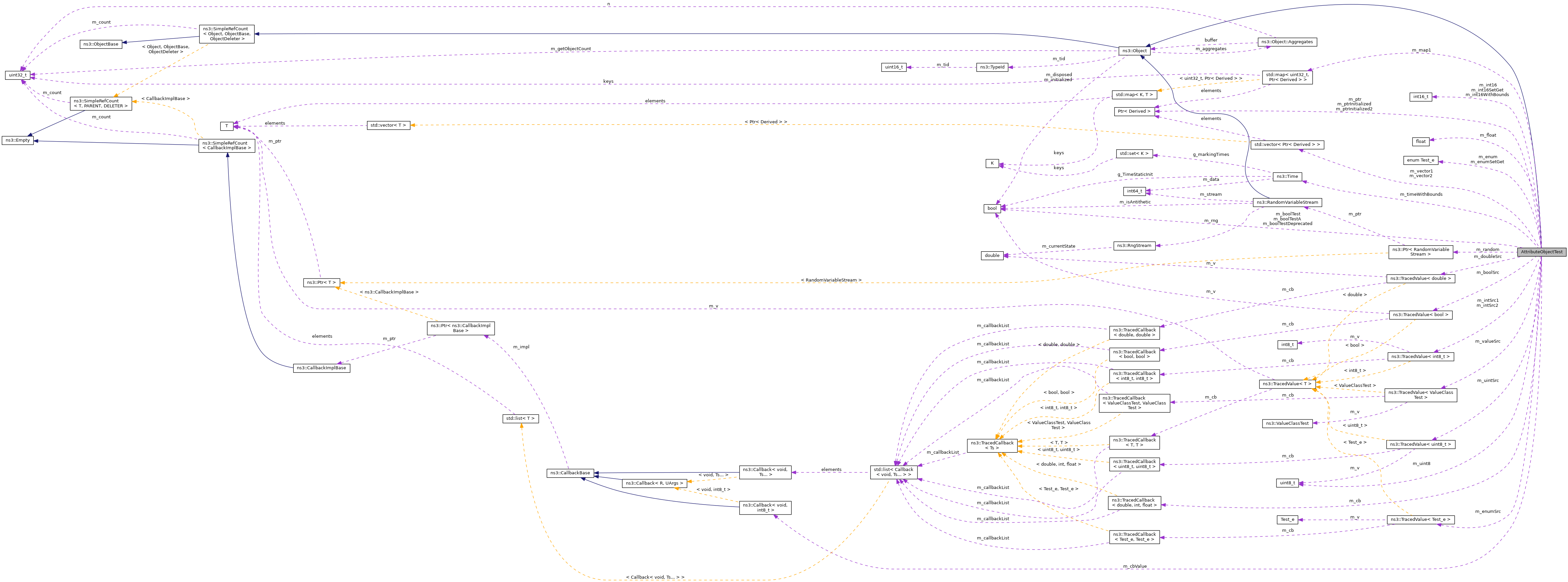This screenshot has height=582, width=1568.
Task: Open the ns3::Object node
Action: pyautogui.click(x=1135, y=51)
